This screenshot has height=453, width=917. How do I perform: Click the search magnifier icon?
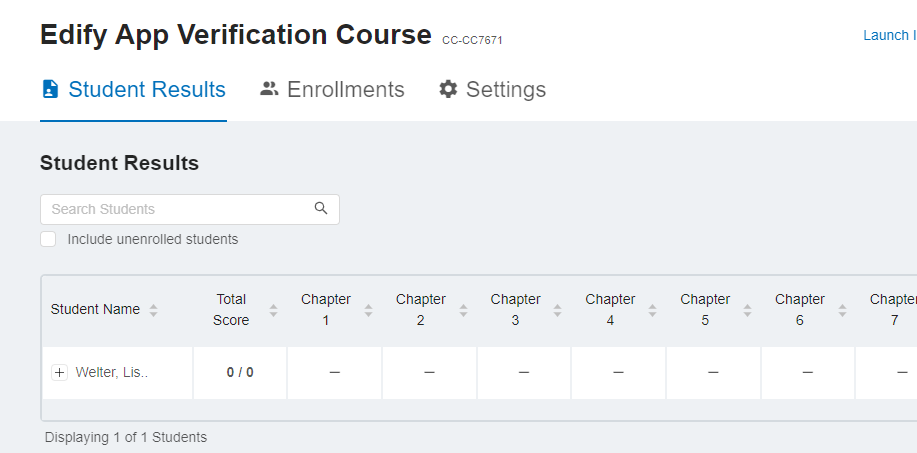click(321, 209)
